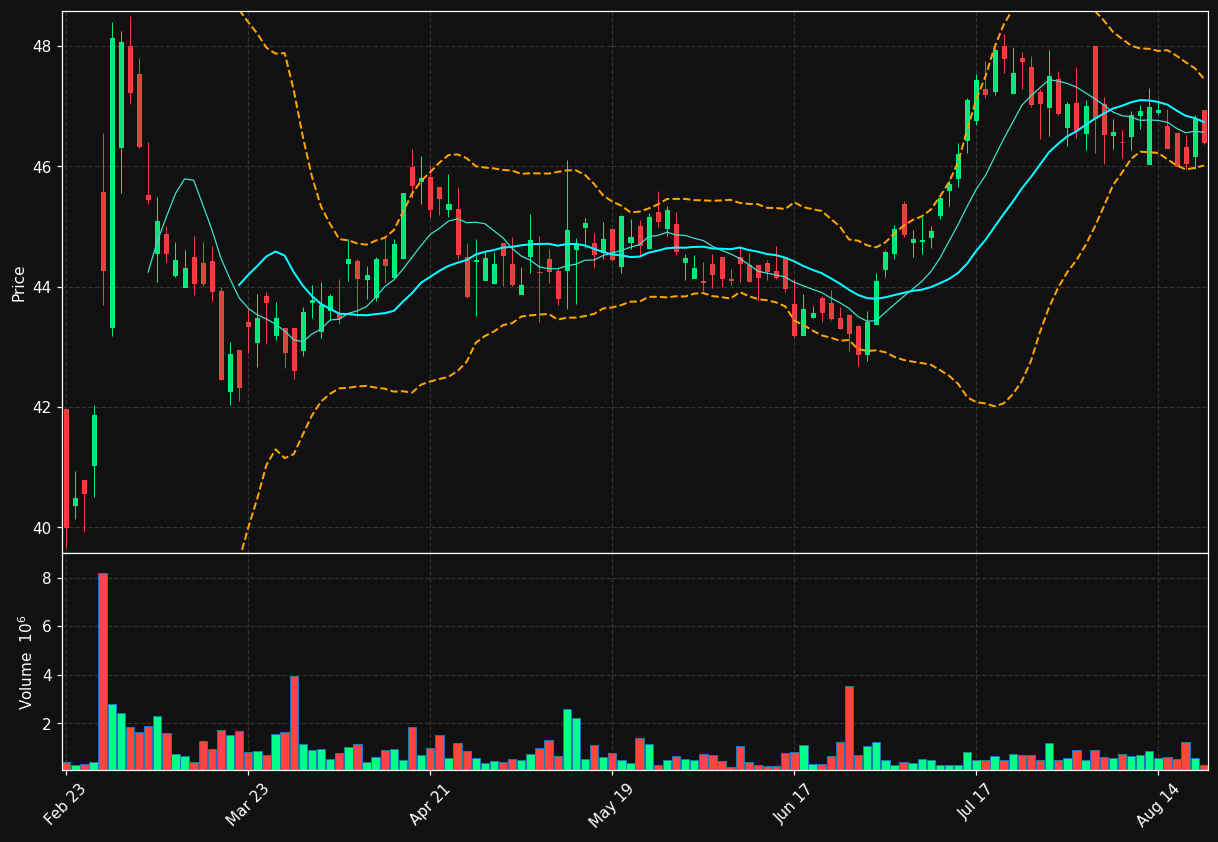Select the 'Volume 10⁶' axis title
The image size is (1218, 842).
(25, 662)
